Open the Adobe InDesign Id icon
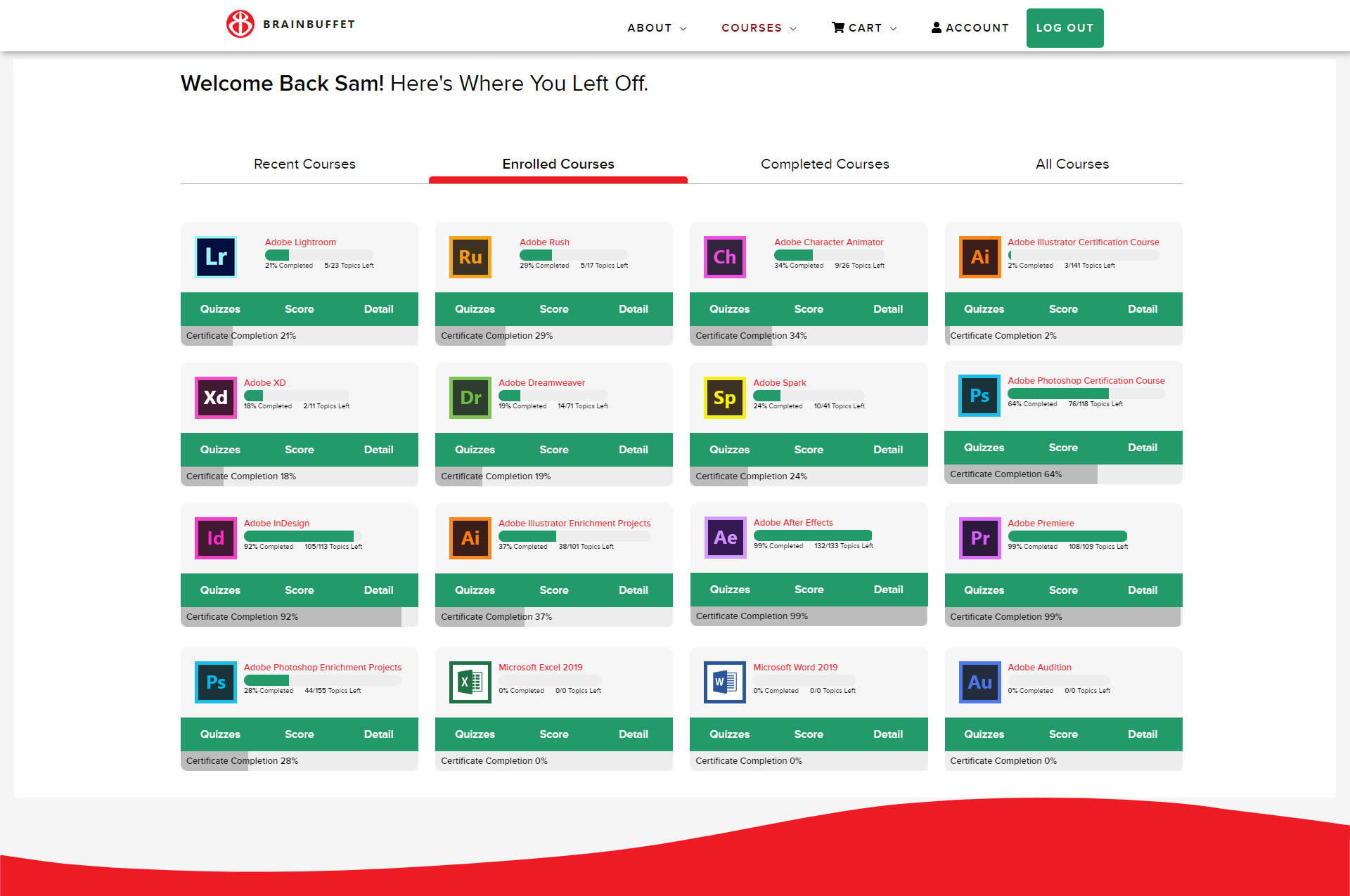The height and width of the screenshot is (896, 1350). (x=216, y=538)
